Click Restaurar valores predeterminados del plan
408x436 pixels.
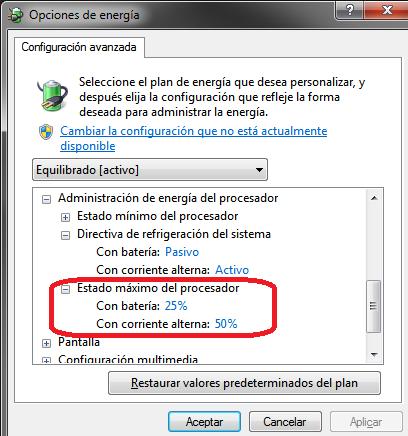244,383
